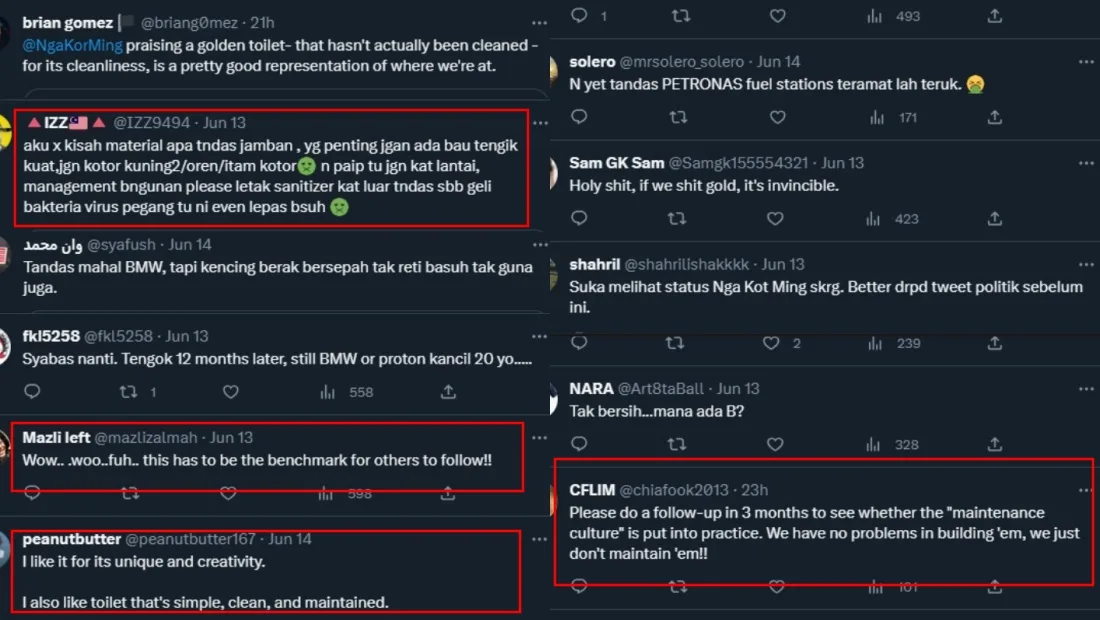Open the @NgaKorMing mention link
1100x620 pixels.
point(67,46)
